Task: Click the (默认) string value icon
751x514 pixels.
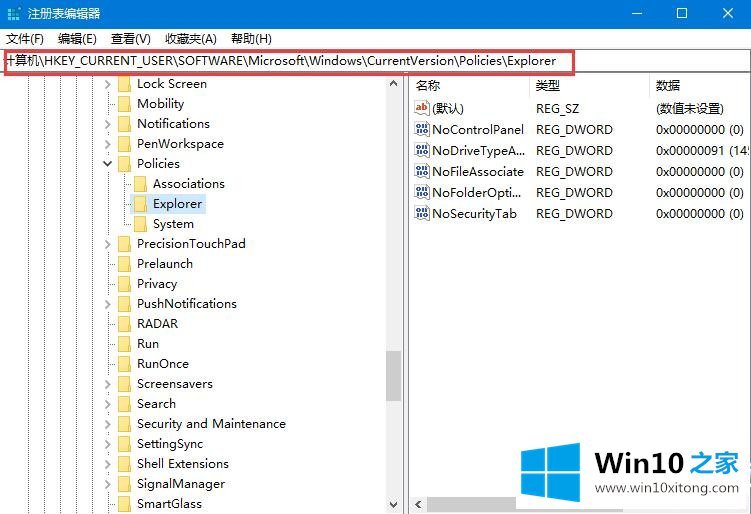Action: click(x=421, y=108)
